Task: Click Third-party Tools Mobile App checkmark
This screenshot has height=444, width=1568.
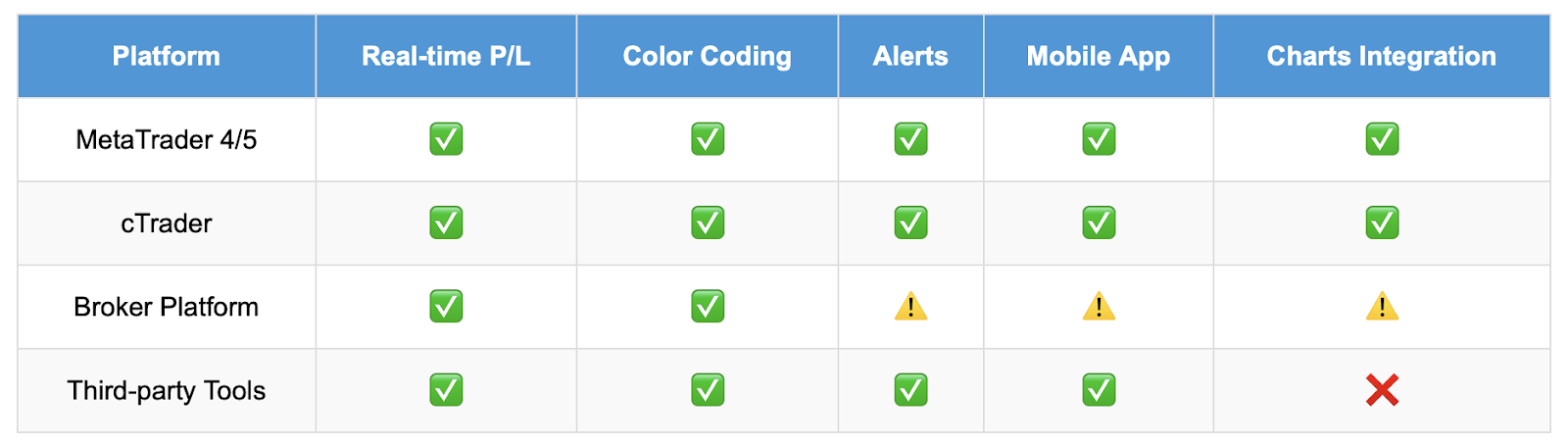Action: point(1099,390)
